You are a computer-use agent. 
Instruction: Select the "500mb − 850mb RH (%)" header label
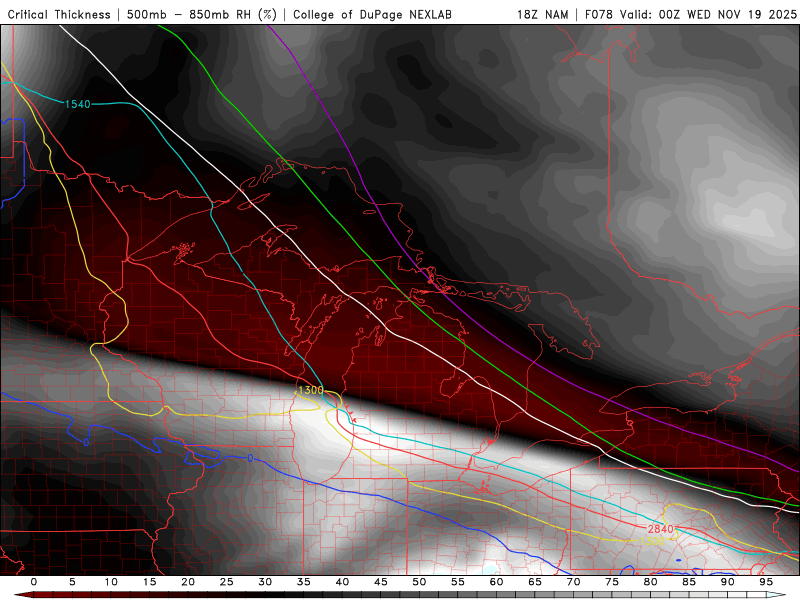(202, 14)
